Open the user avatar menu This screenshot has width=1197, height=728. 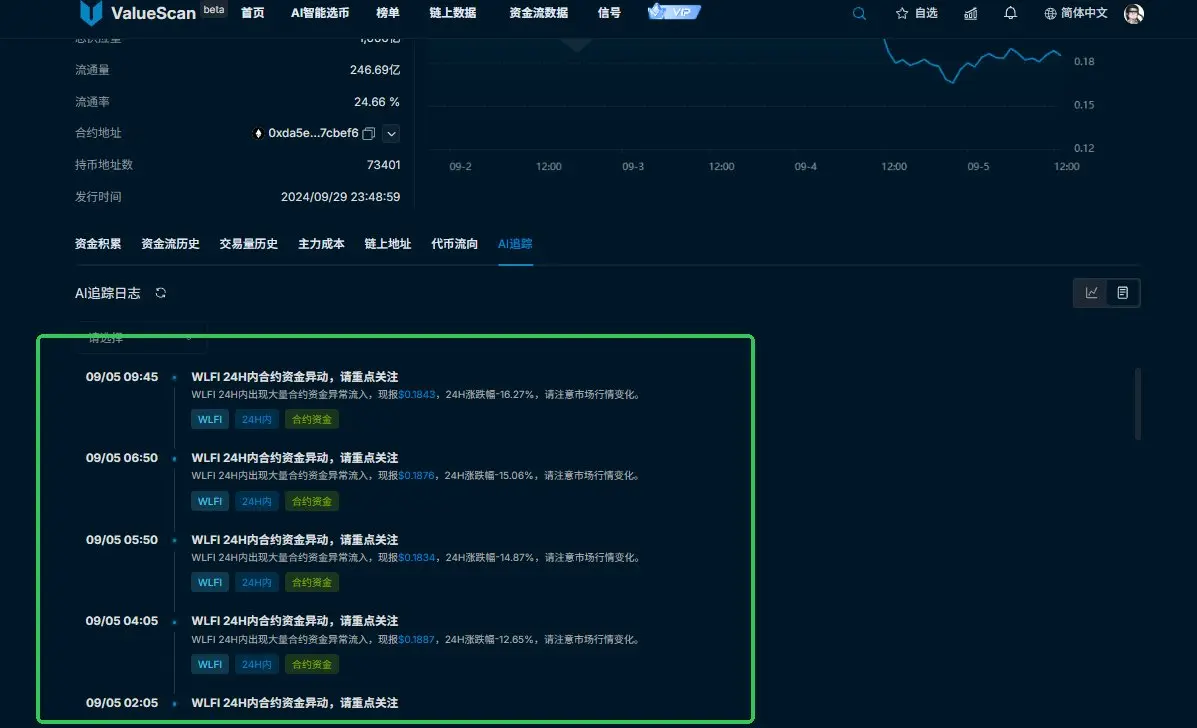pos(1134,13)
